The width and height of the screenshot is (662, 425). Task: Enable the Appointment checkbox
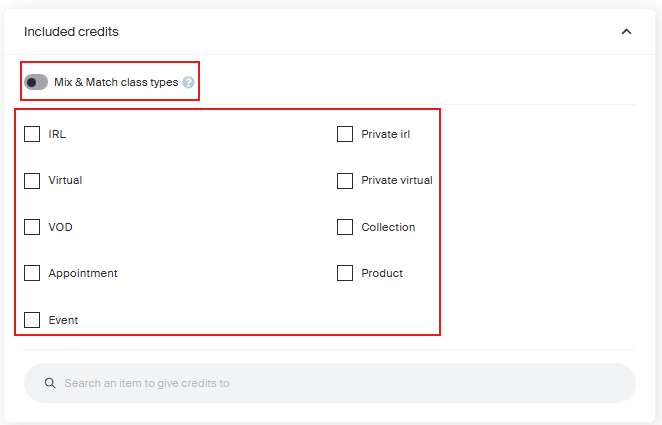pos(32,273)
